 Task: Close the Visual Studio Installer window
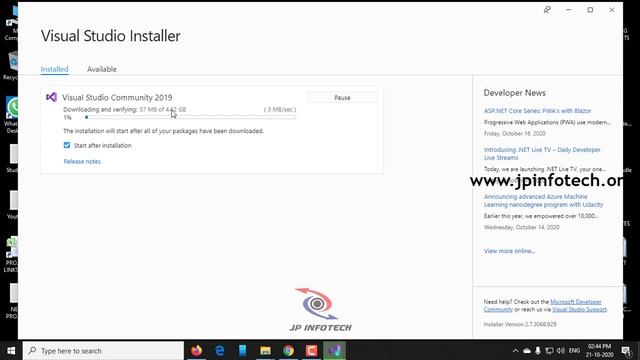pyautogui.click(x=612, y=10)
